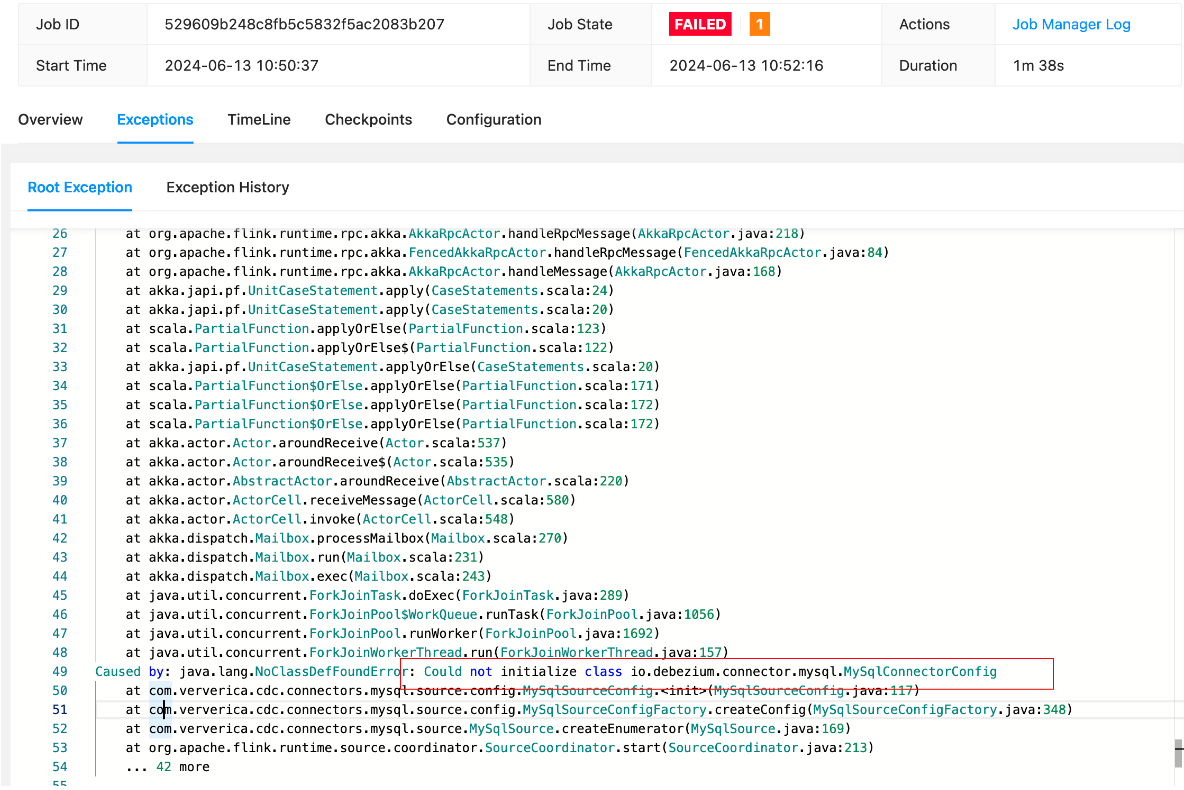This screenshot has width=1184, height=790.
Task: Click the ForkJoinWorkerThread.run stack line
Action: [427, 653]
